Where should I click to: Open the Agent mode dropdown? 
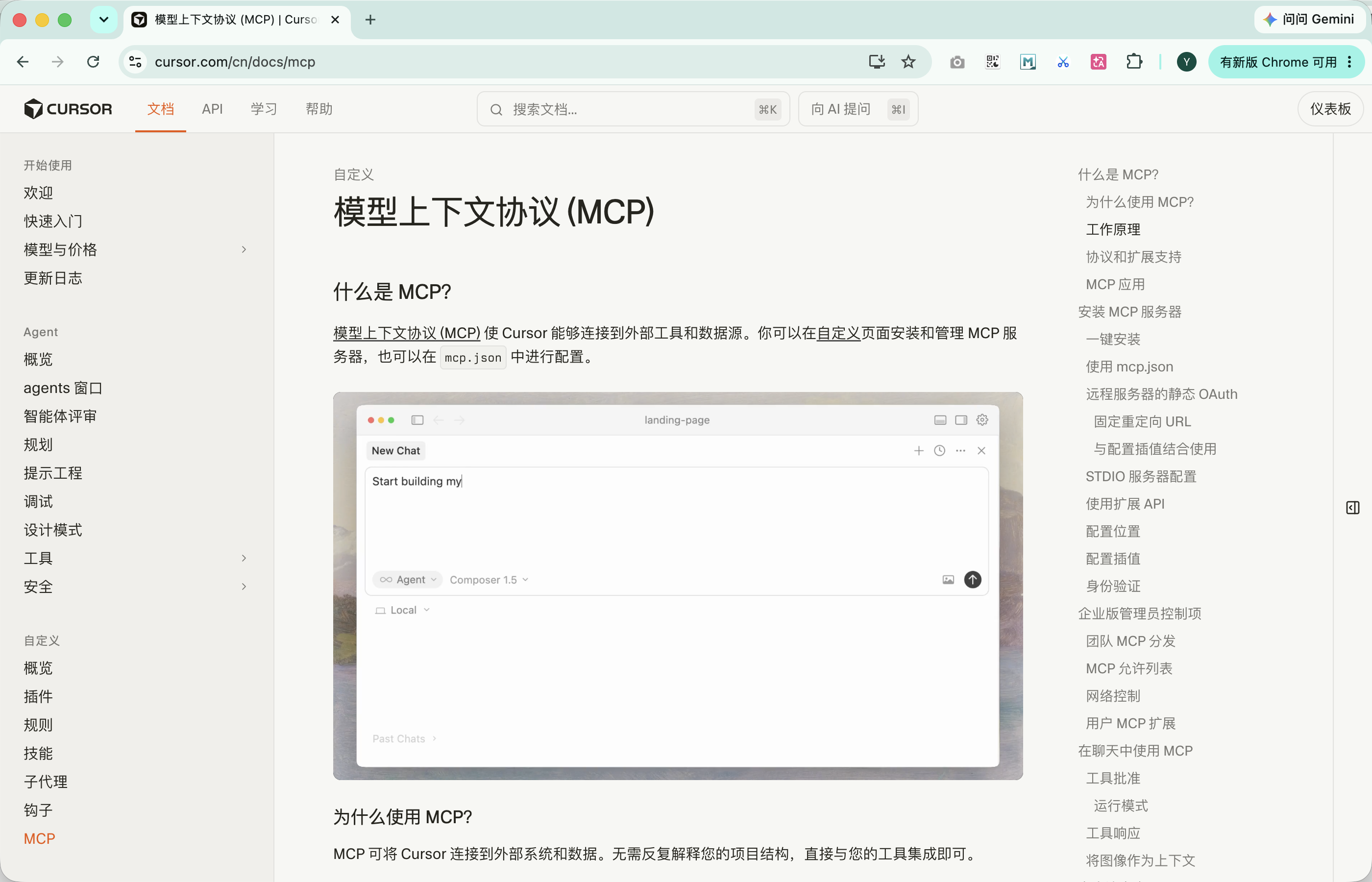pos(407,580)
